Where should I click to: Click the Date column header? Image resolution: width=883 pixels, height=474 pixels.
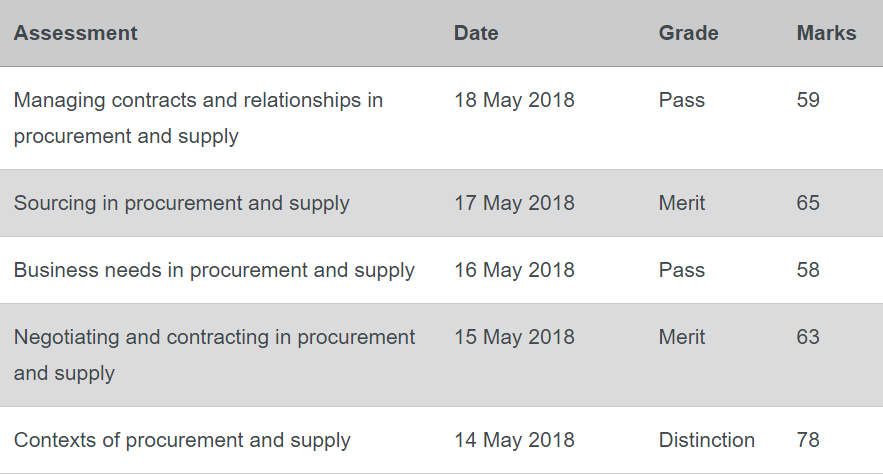click(476, 33)
